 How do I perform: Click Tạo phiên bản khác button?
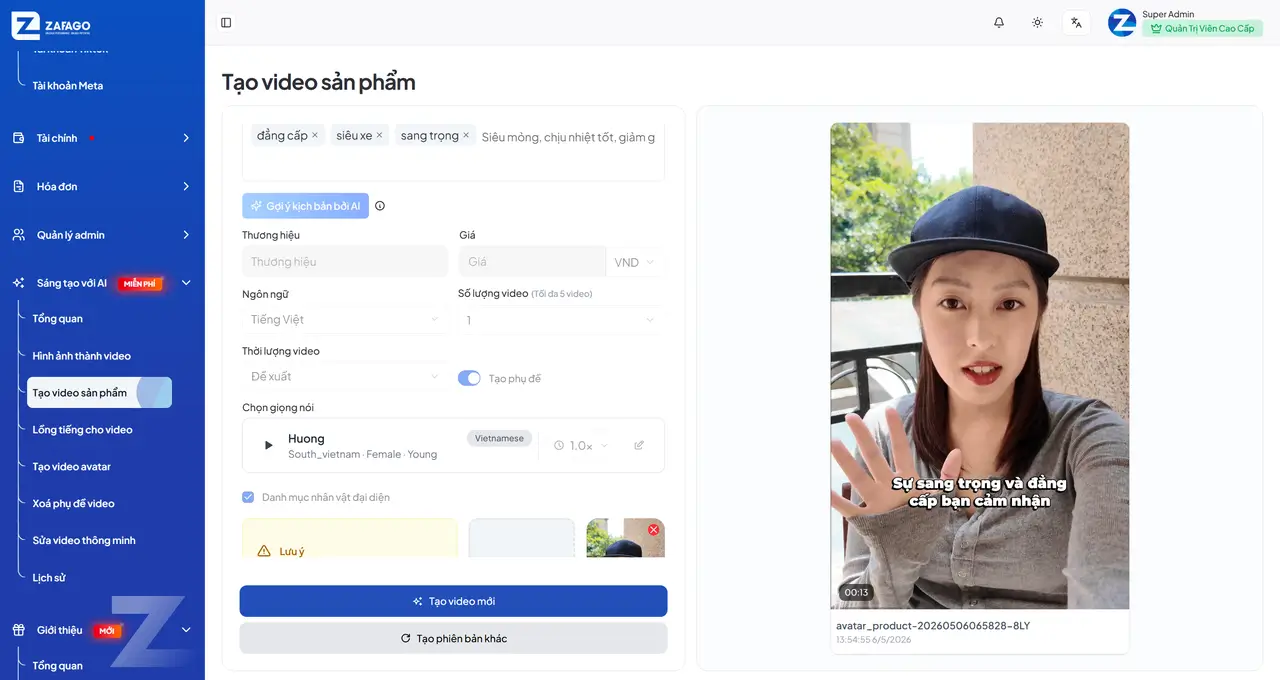[453, 638]
